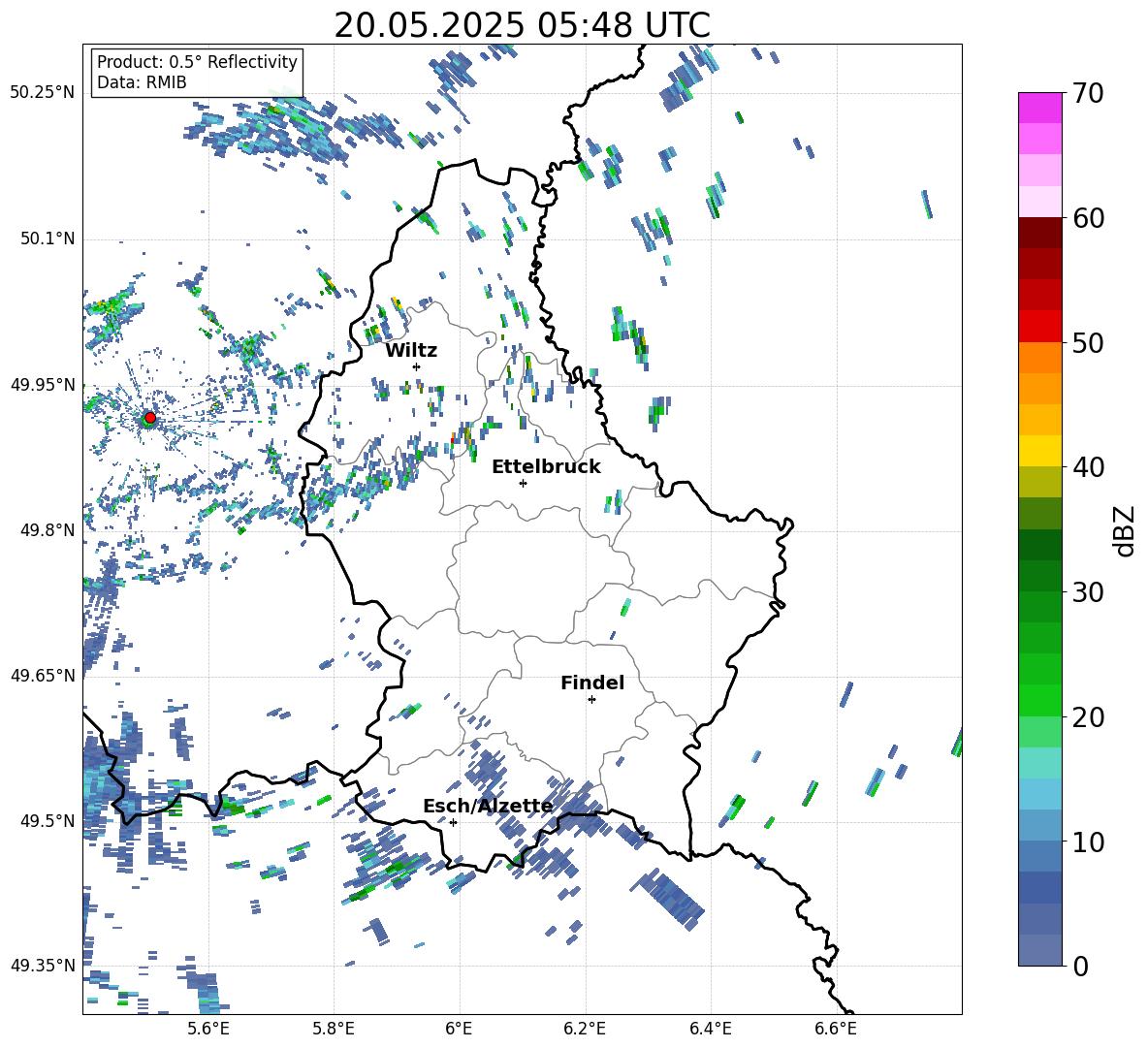Click the 5.8°E longitude label
Screen dimensions: 1148x1048
tap(334, 1029)
